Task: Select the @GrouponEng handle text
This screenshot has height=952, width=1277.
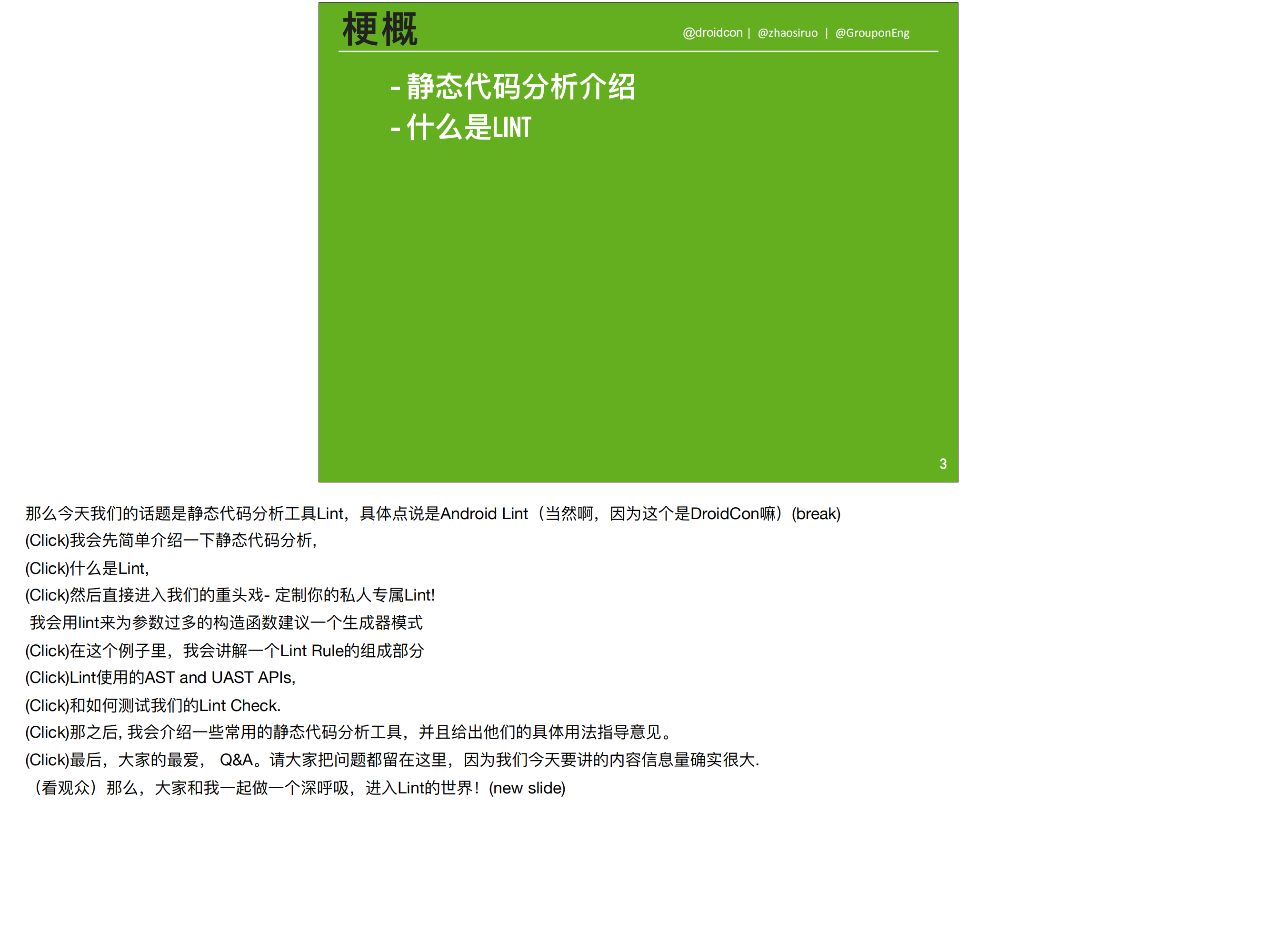Action: pos(872,33)
